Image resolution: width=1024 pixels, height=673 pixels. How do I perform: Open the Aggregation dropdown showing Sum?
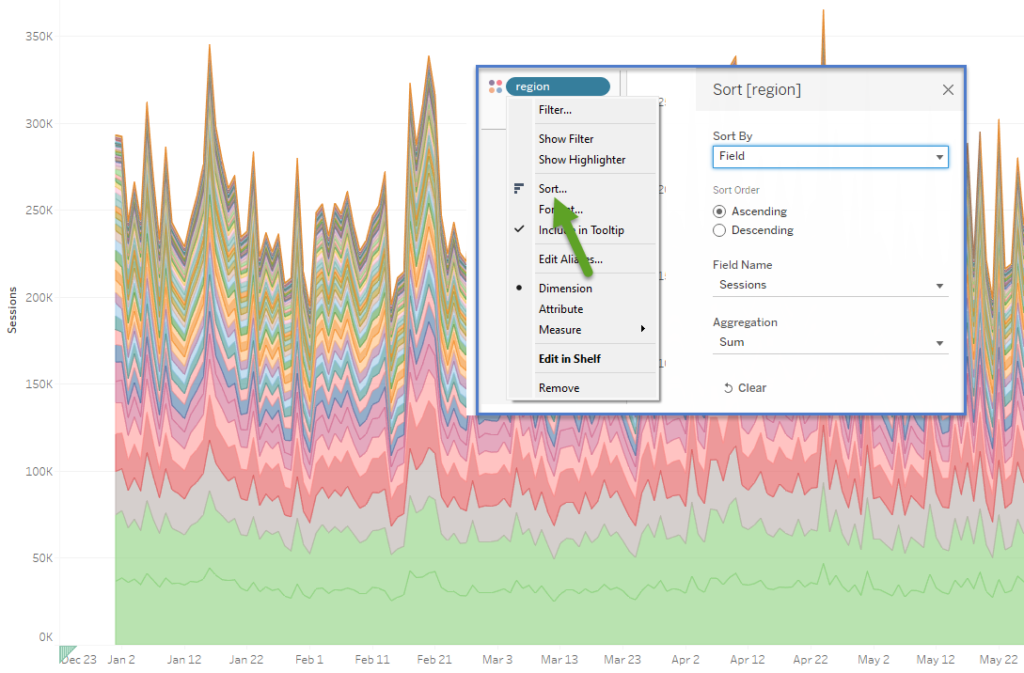[x=830, y=342]
